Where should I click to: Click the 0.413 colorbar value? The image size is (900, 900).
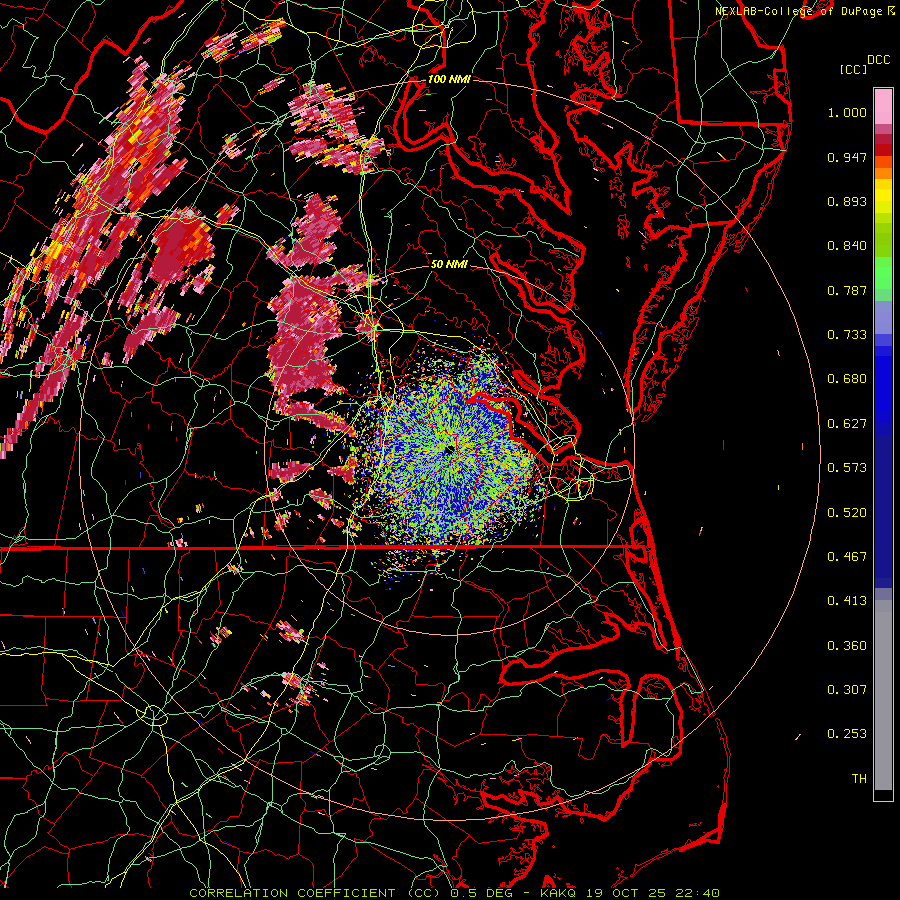(847, 601)
